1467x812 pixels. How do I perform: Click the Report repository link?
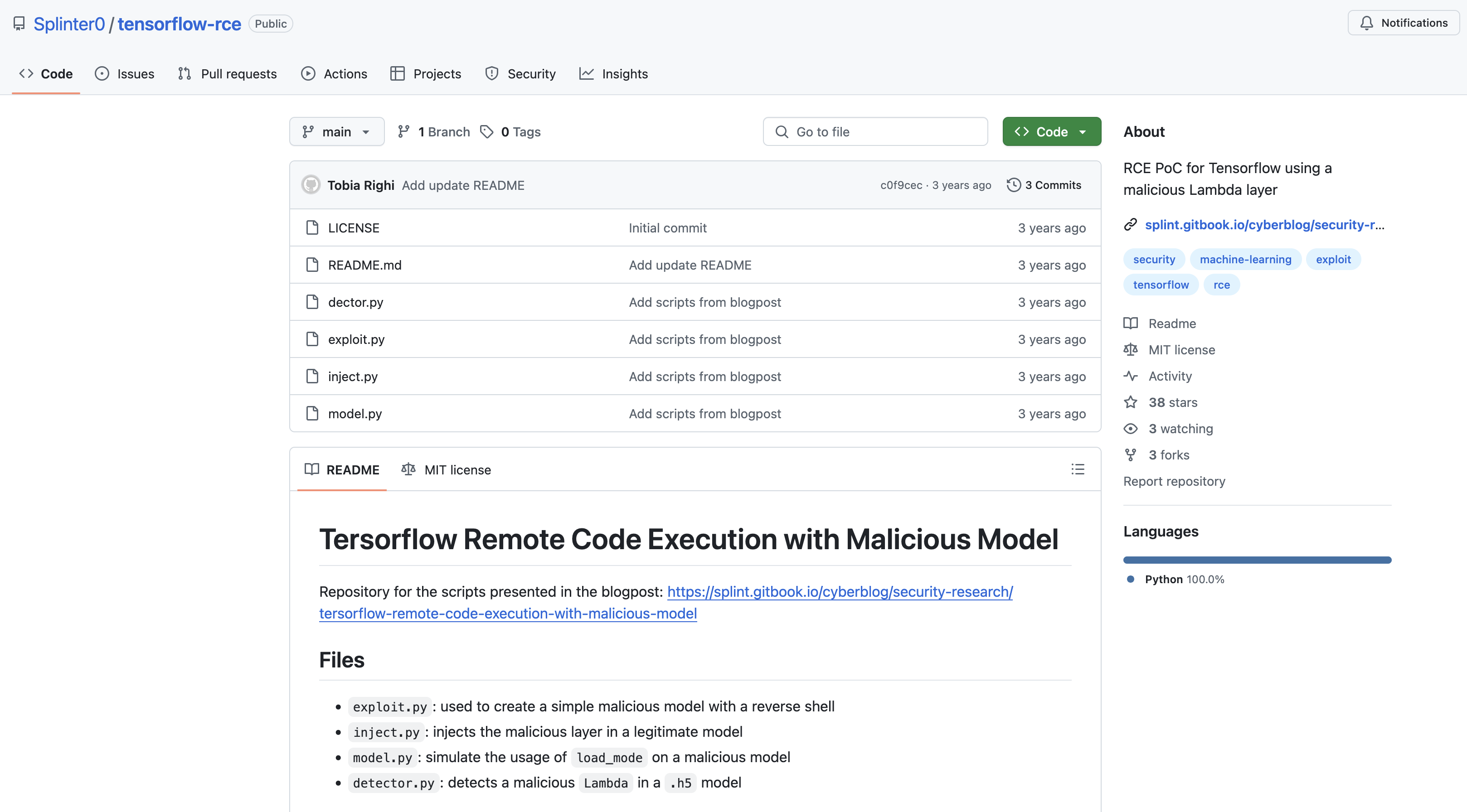pyautogui.click(x=1174, y=481)
